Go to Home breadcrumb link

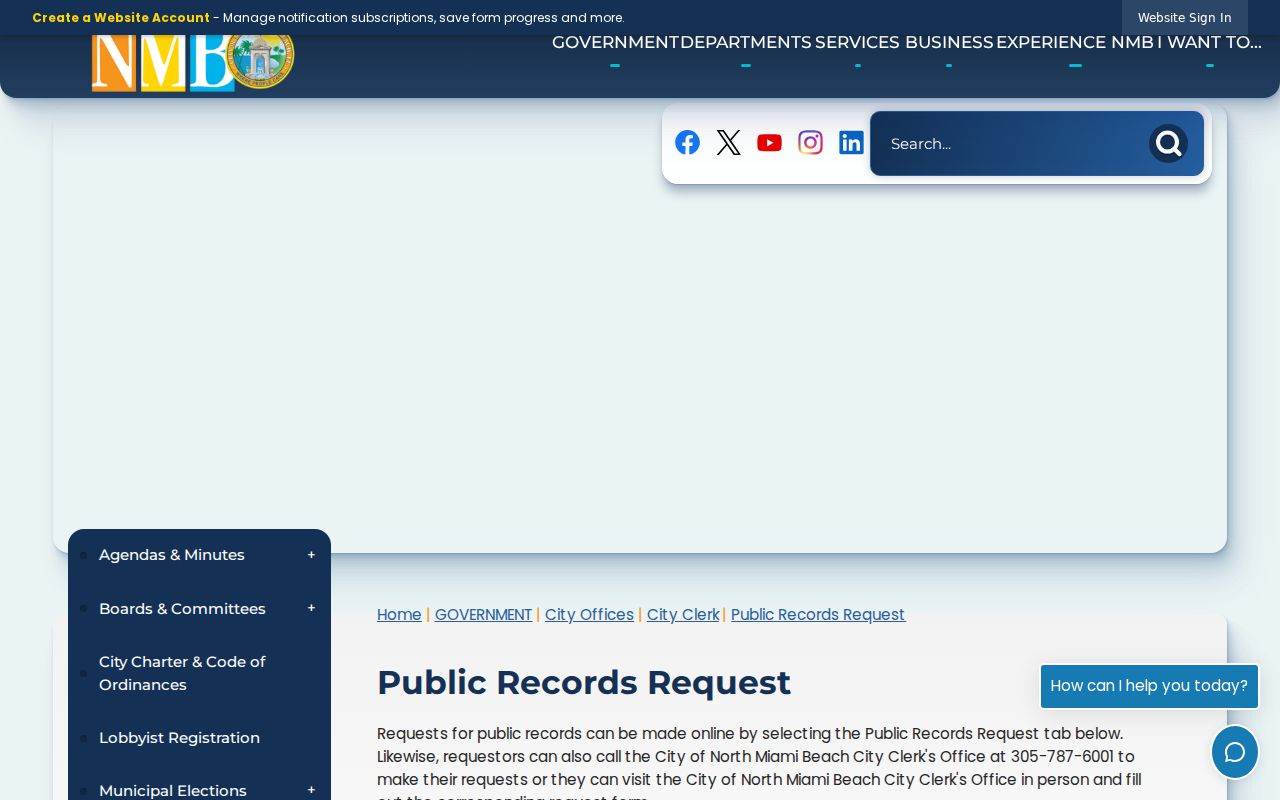click(x=399, y=615)
